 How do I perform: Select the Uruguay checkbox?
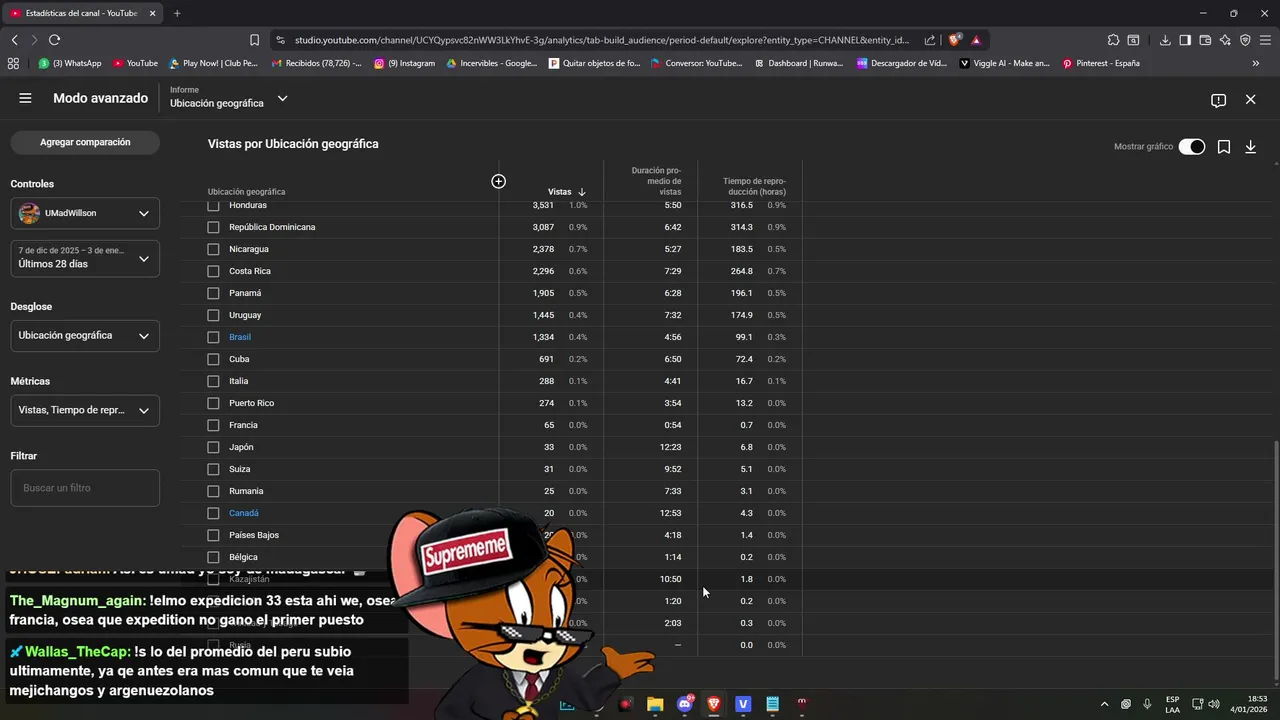pos(213,315)
